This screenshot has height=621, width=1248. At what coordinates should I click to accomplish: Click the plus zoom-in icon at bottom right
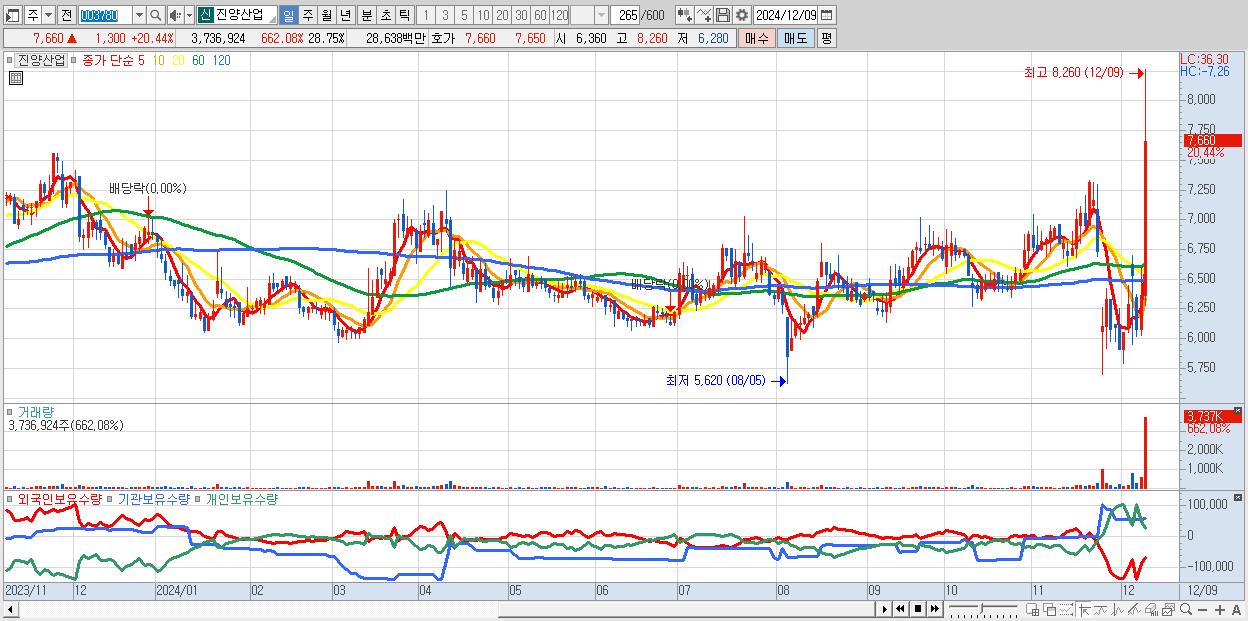1219,610
